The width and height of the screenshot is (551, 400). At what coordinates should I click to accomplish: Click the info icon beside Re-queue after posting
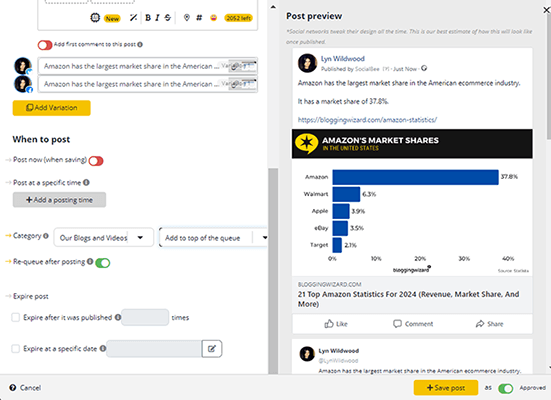(90, 262)
